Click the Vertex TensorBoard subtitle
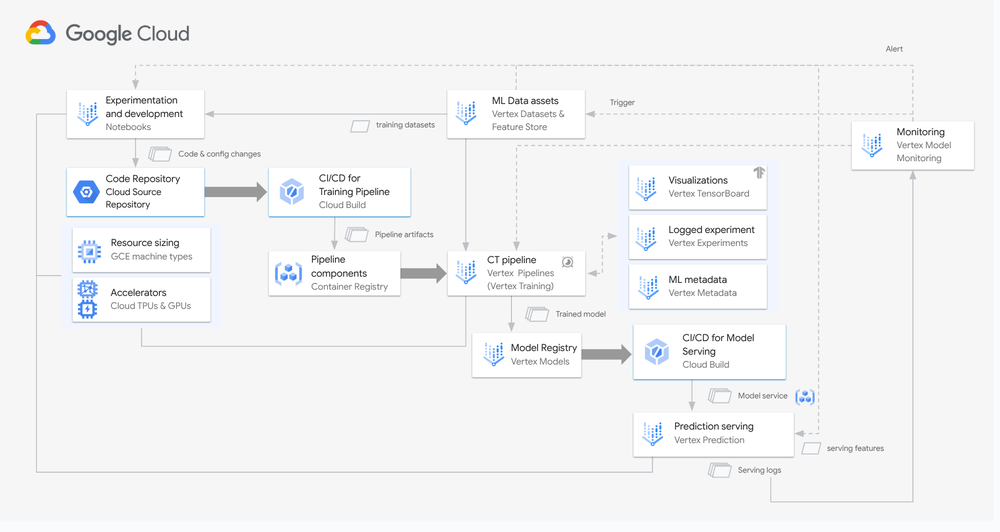The height and width of the screenshot is (532, 1000). coord(709,193)
